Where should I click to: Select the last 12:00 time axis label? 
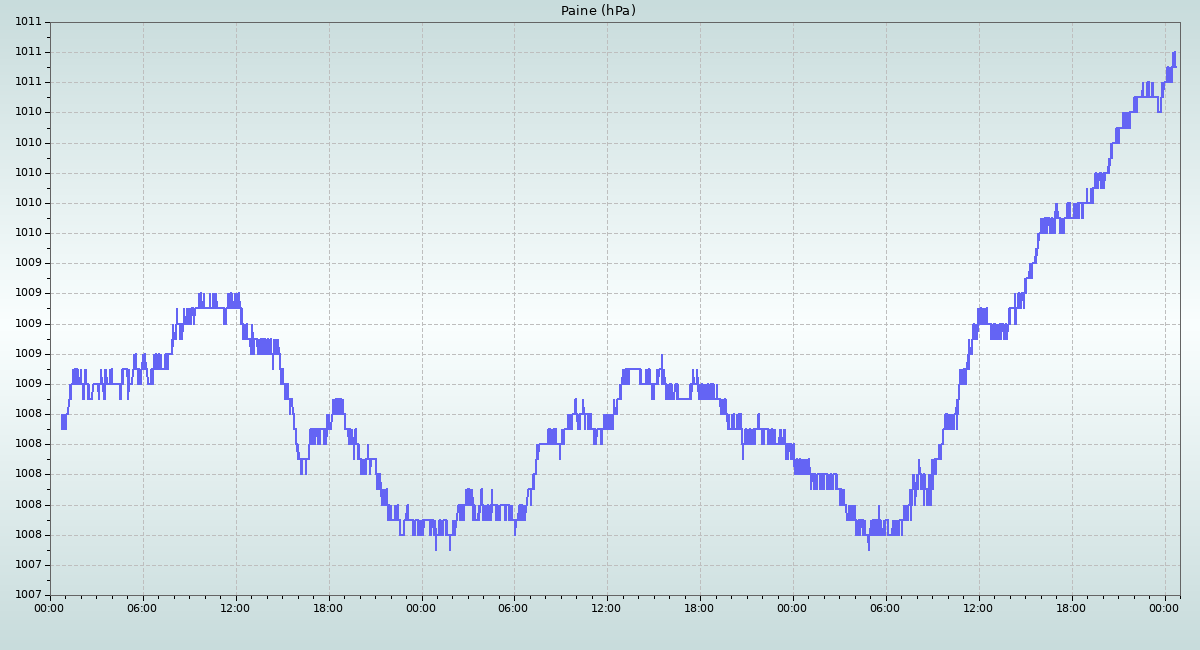pos(979,607)
